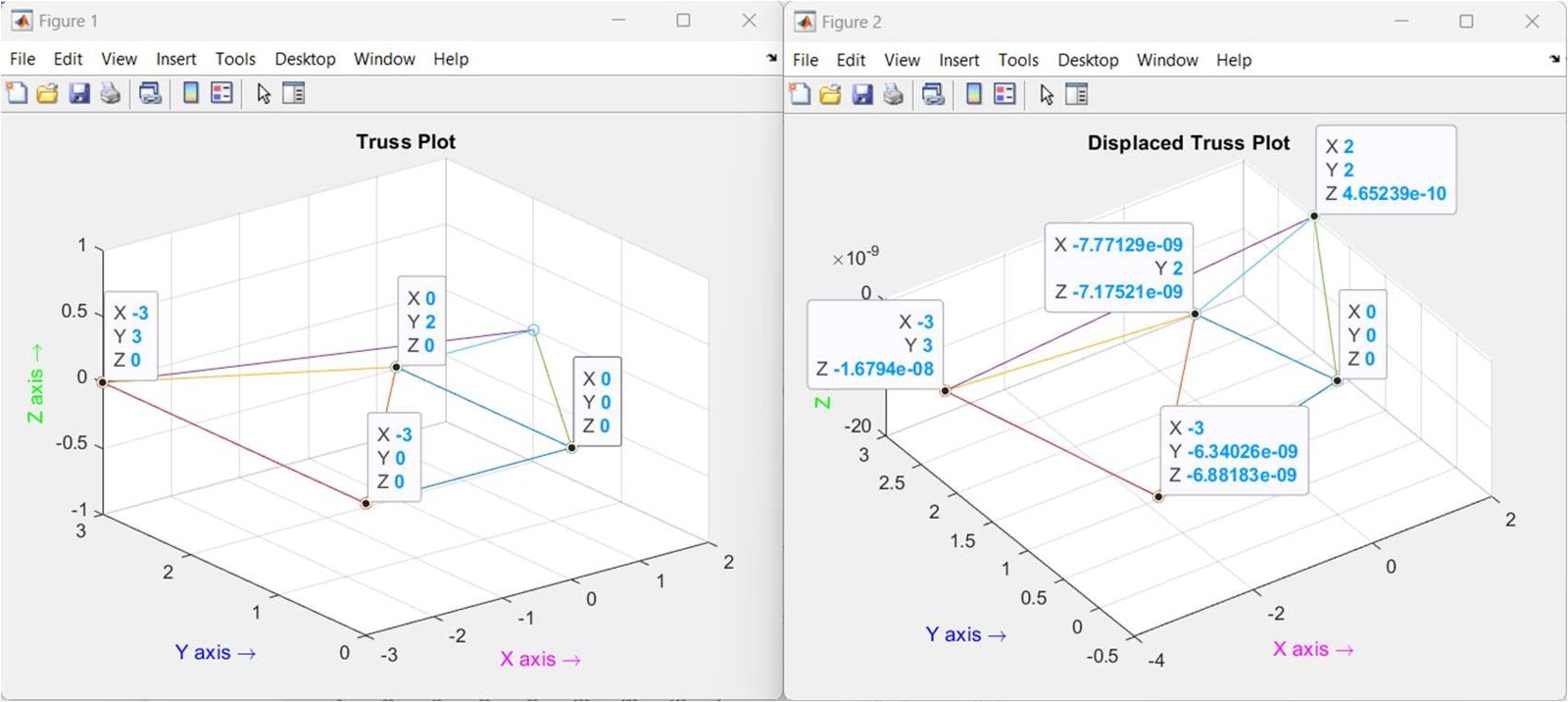Click the dock arrow icon in Figure 2 menu bar
Screen dimensions: 1568x702
point(1554,60)
